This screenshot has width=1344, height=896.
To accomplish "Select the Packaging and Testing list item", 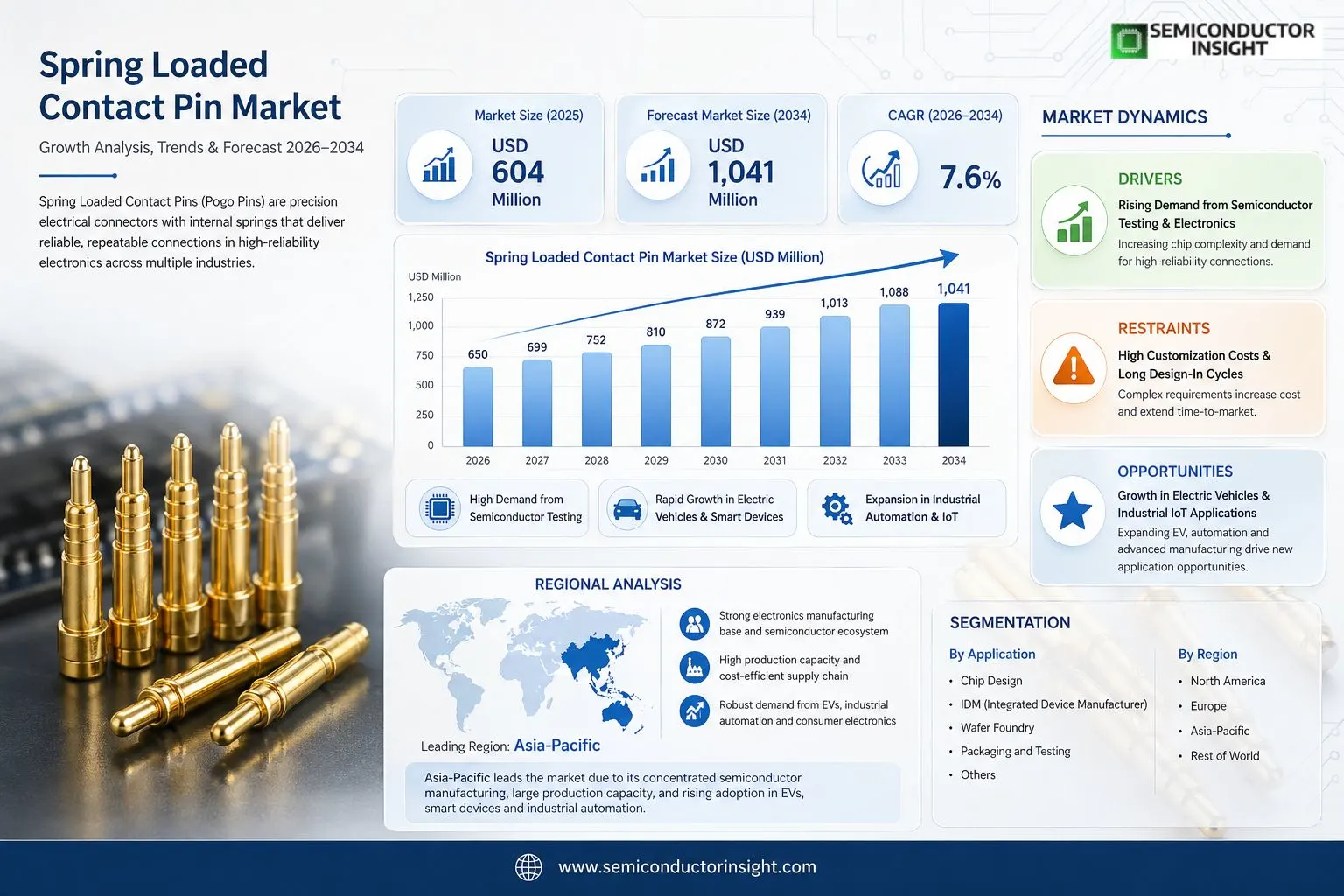I will (x=1015, y=752).
